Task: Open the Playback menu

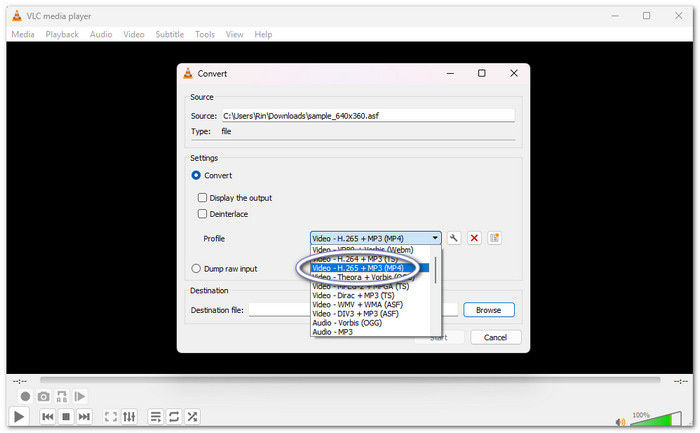Action: click(62, 34)
